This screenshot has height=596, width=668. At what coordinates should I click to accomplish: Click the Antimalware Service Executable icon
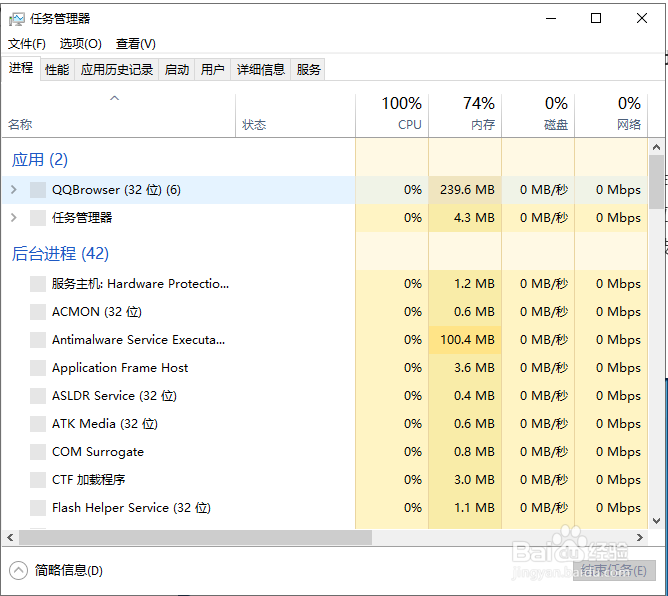click(38, 340)
